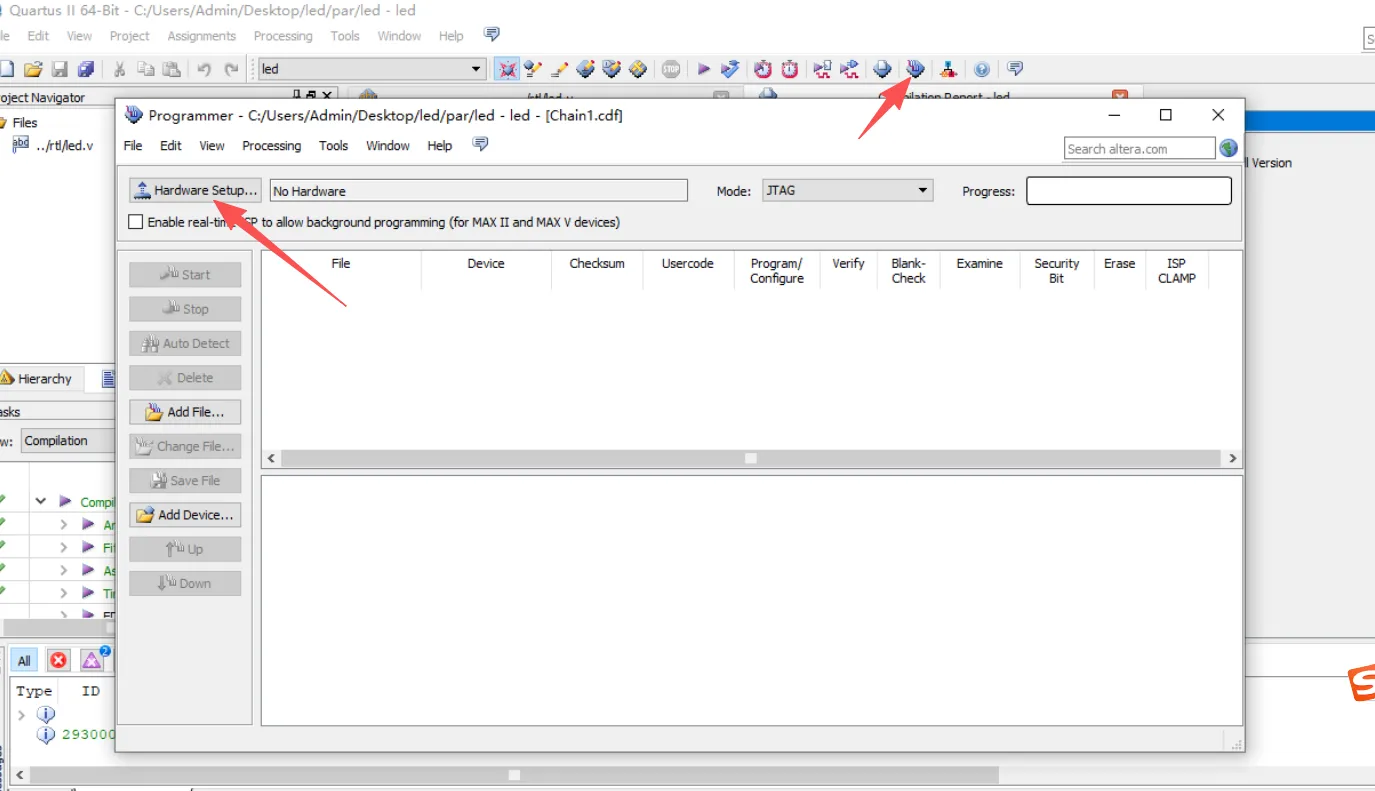Open the Programmer Edit menu
This screenshot has width=1375, height=791.
[171, 146]
